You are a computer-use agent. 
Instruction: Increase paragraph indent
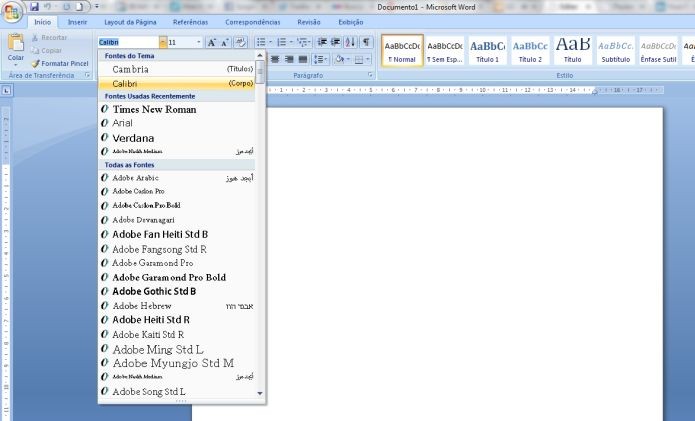pos(336,42)
